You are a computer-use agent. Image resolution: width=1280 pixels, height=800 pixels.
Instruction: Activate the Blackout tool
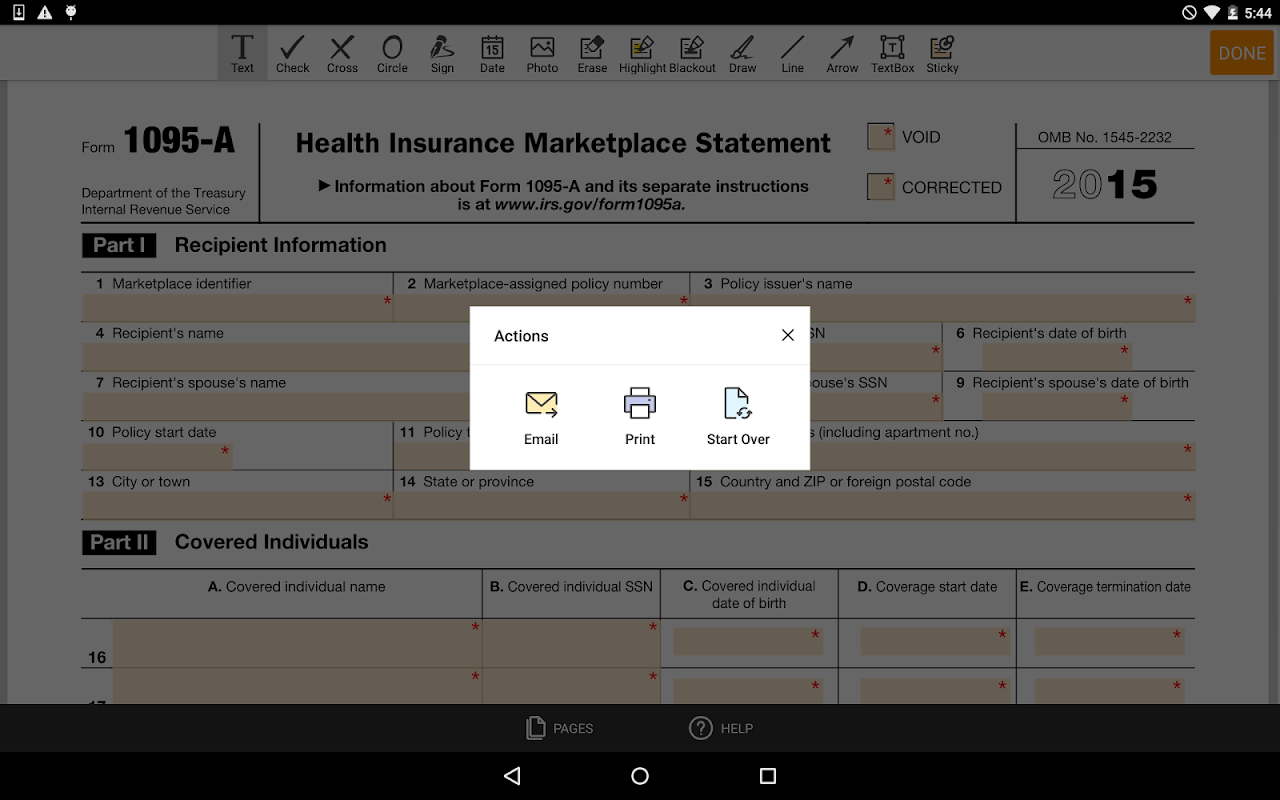(692, 53)
